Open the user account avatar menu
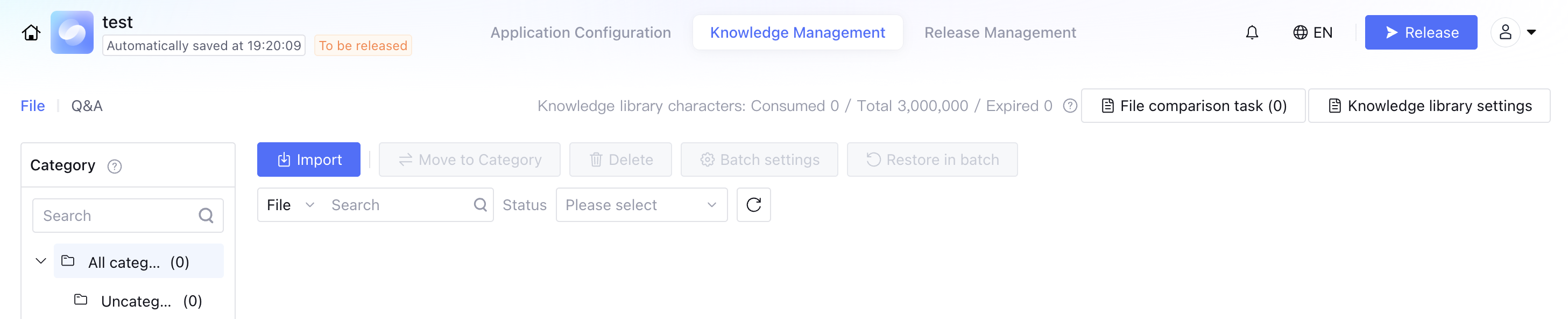The height and width of the screenshot is (319, 1568). pos(1505,32)
